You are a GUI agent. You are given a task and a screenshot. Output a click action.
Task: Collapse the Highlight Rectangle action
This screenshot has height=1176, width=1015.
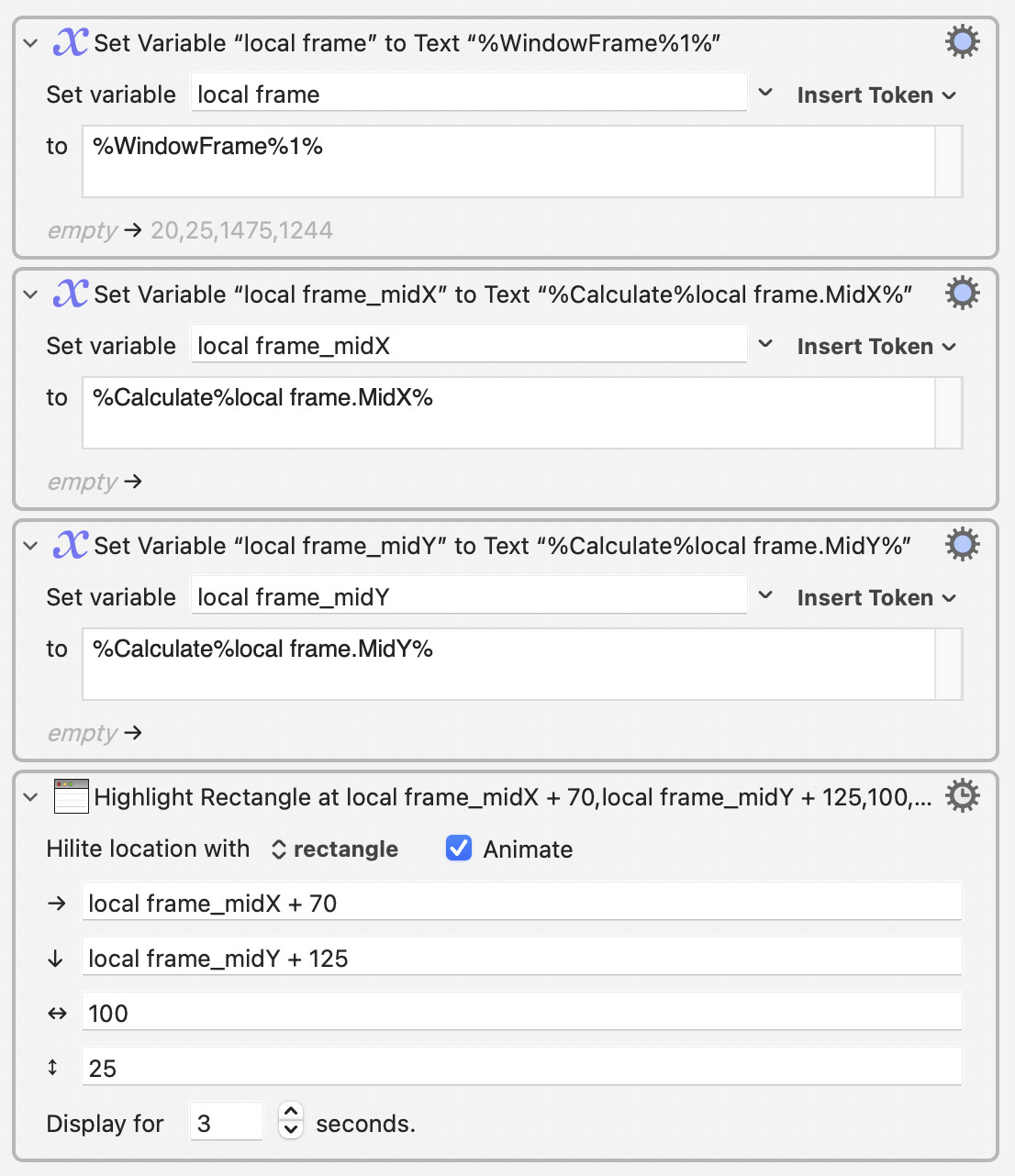(x=30, y=797)
